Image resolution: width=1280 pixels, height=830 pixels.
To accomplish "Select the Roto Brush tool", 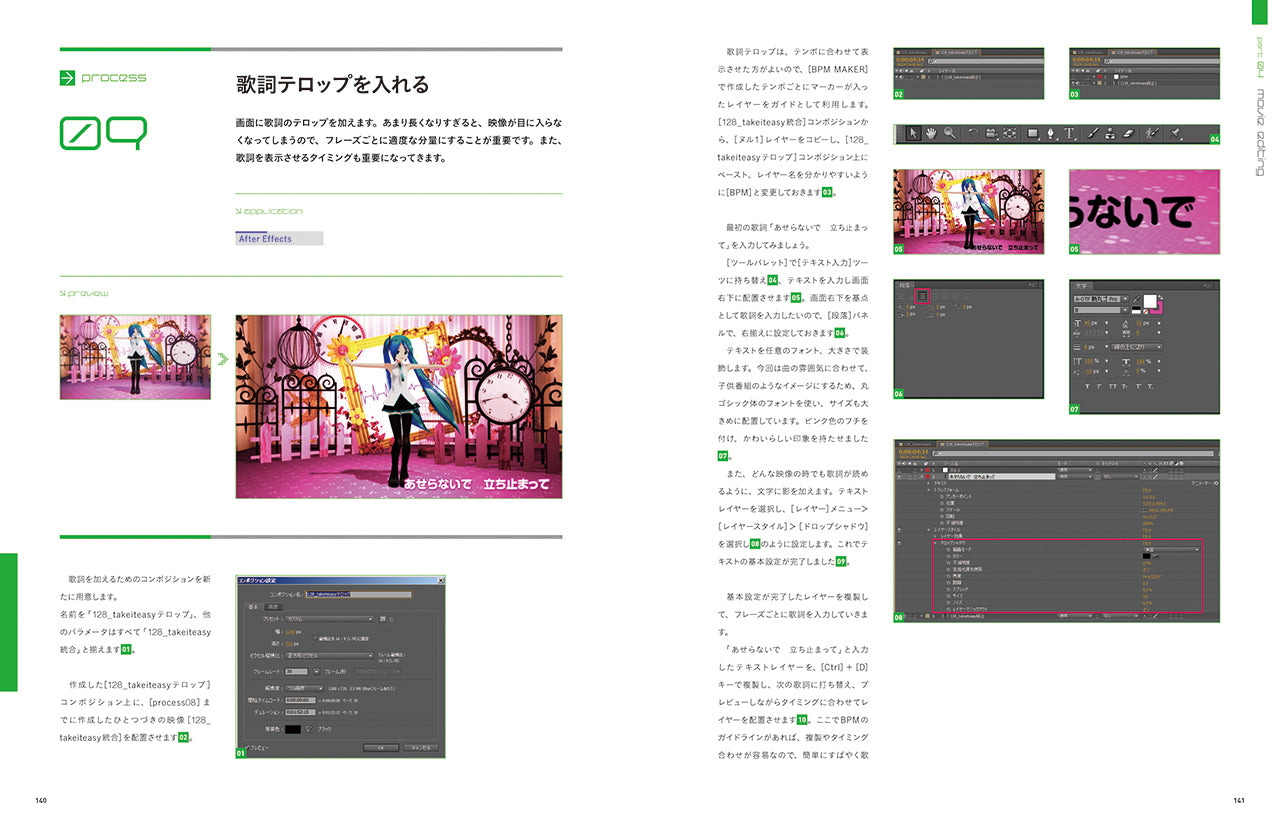I will [x=1151, y=133].
